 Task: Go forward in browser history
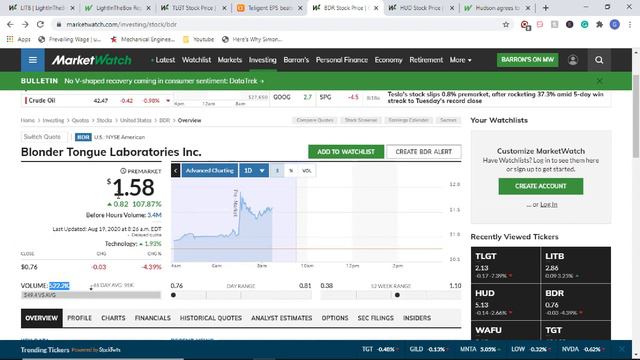coord(25,24)
